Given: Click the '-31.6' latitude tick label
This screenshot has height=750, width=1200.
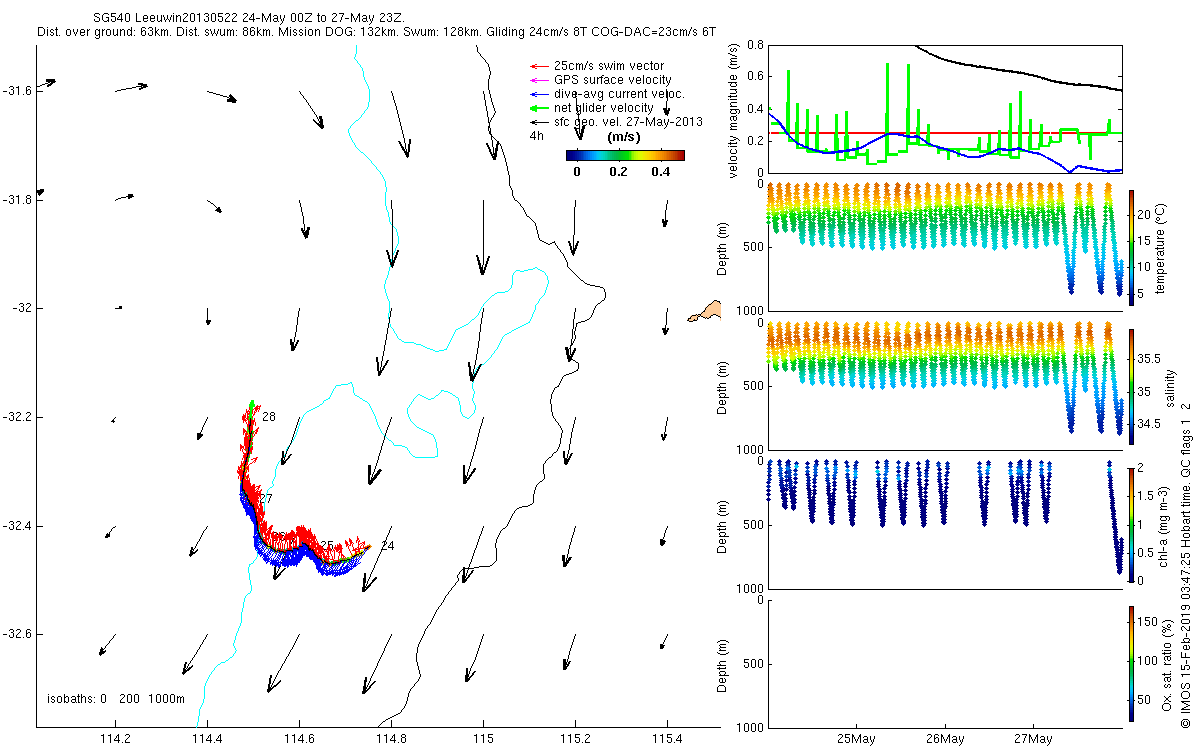Looking at the screenshot, I should (x=18, y=90).
